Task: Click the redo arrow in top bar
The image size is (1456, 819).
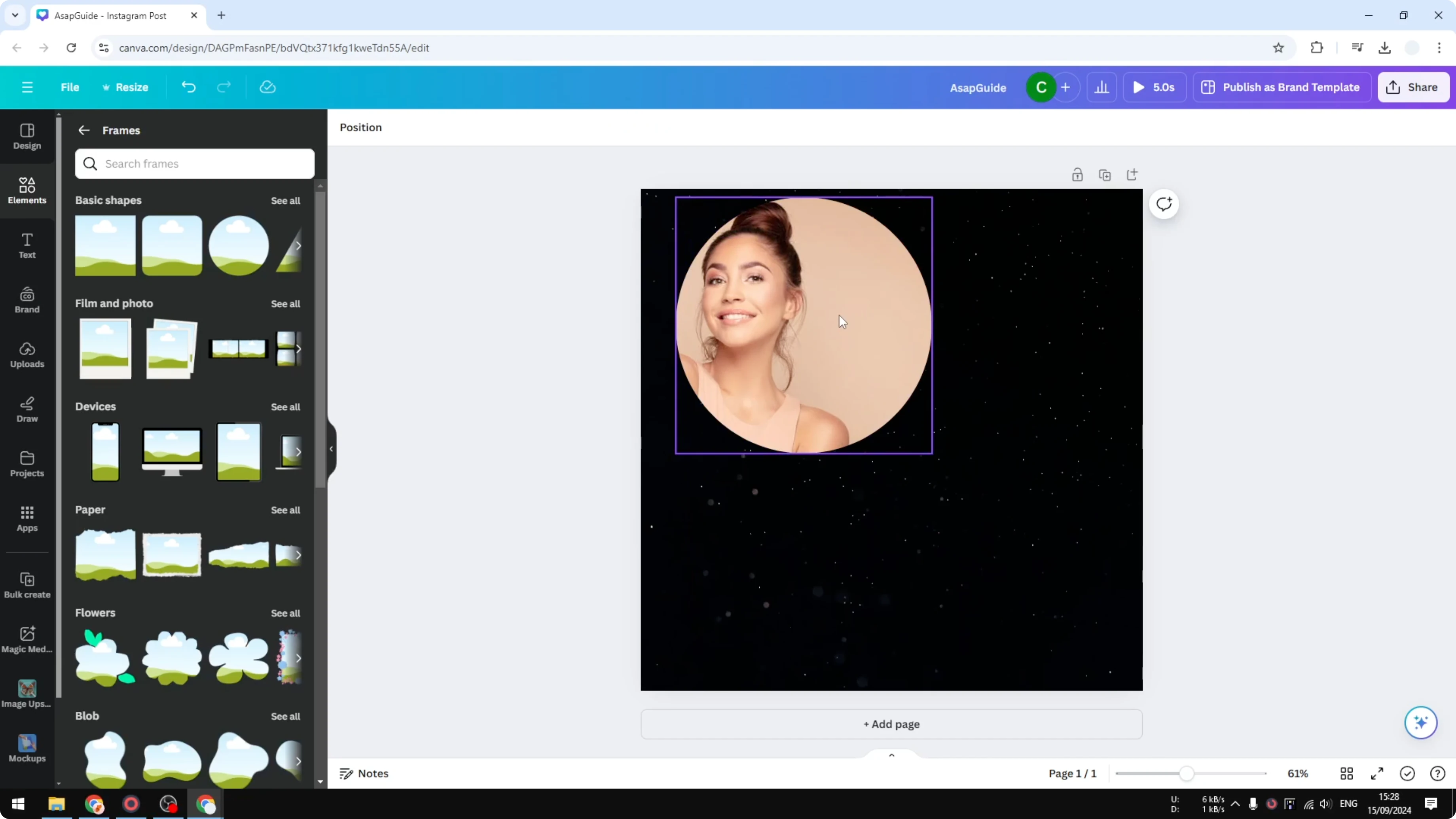Action: 224,87
